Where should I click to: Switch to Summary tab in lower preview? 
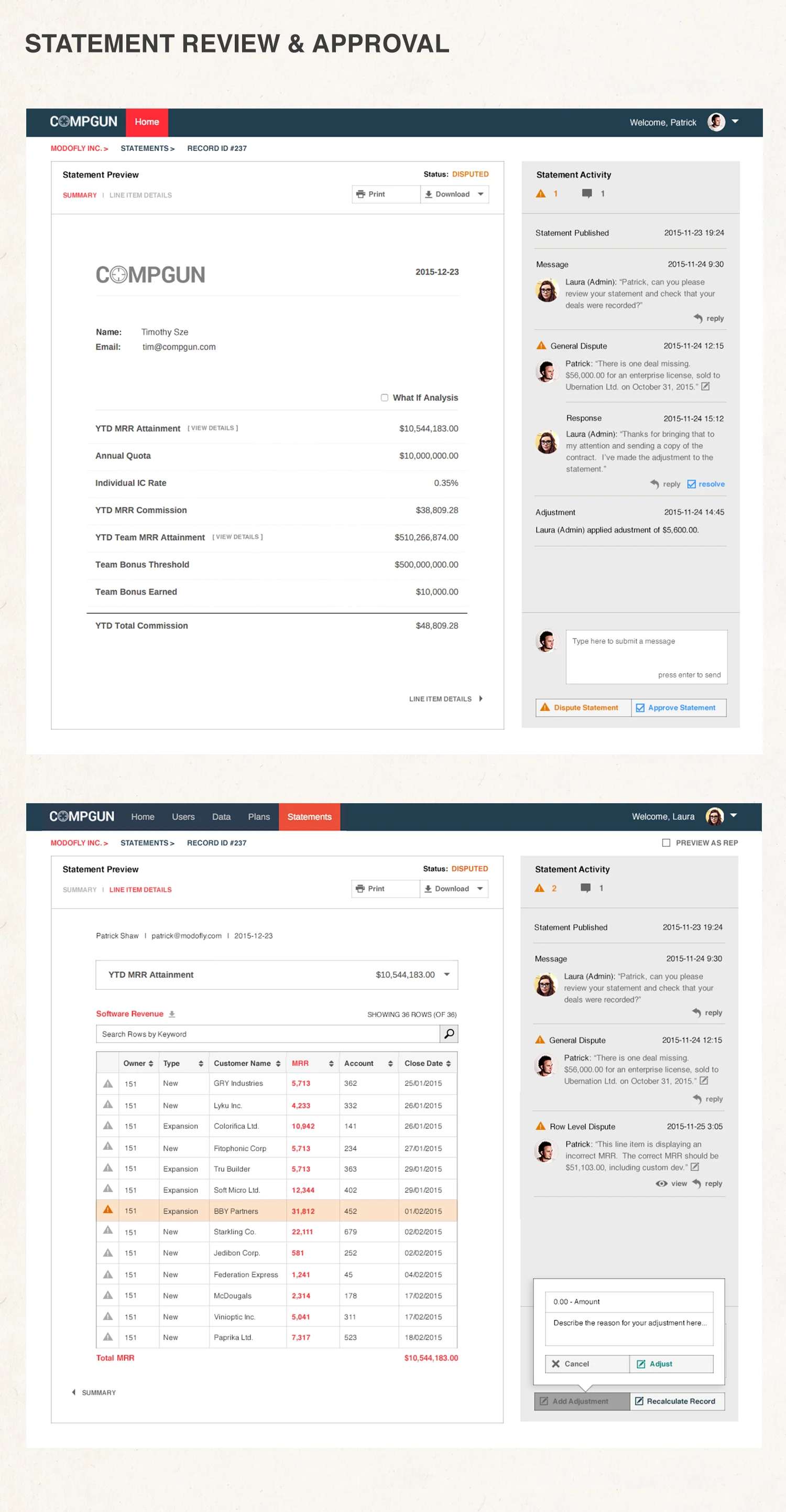(x=80, y=890)
